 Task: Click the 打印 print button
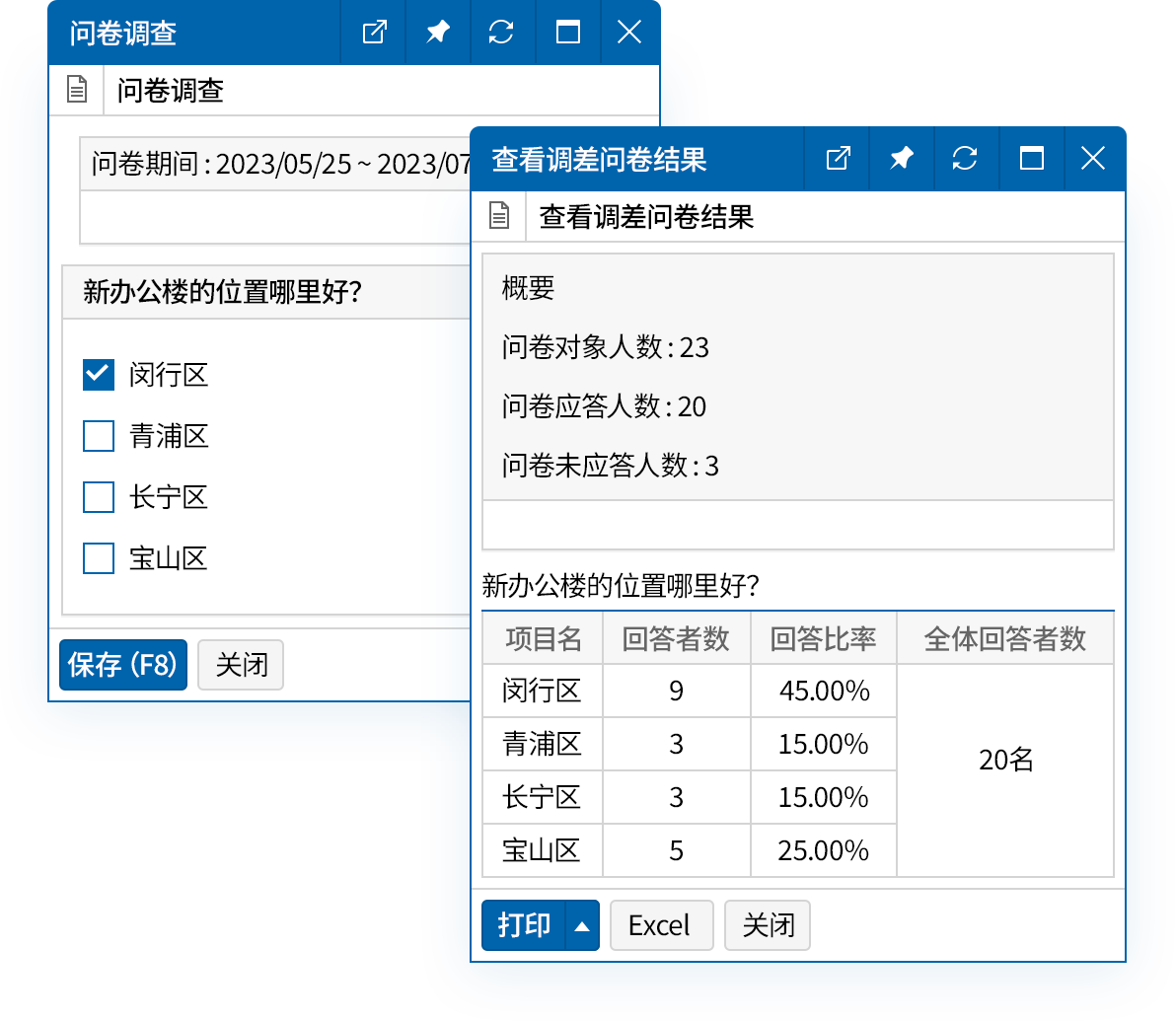522,925
